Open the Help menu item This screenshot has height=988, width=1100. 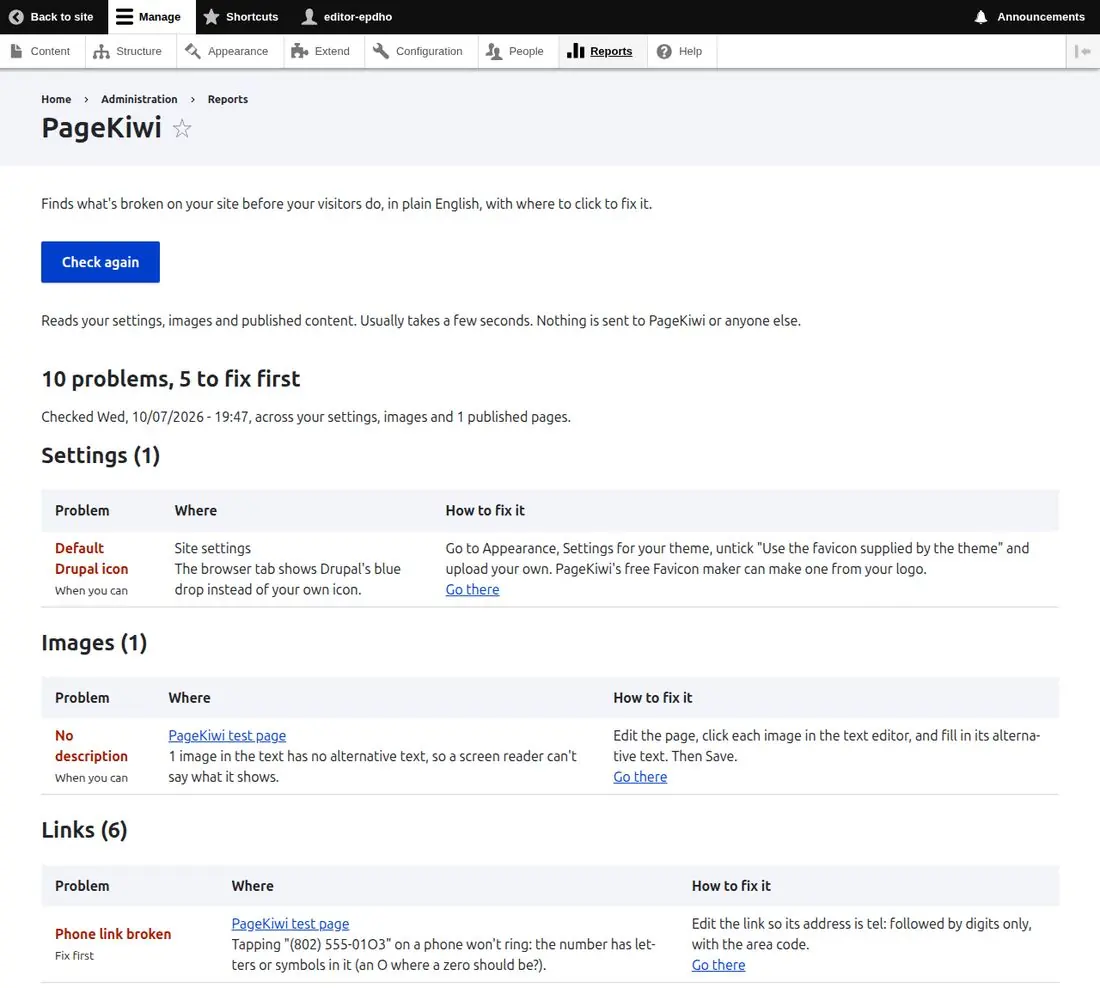pos(680,51)
